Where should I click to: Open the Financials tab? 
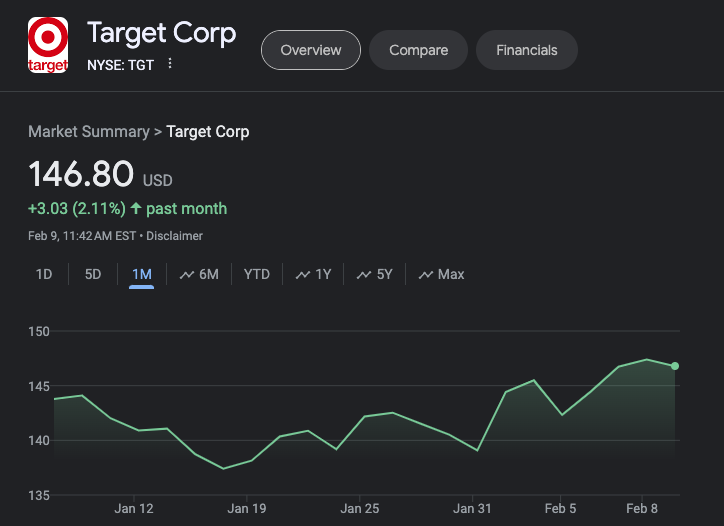pyautogui.click(x=526, y=50)
